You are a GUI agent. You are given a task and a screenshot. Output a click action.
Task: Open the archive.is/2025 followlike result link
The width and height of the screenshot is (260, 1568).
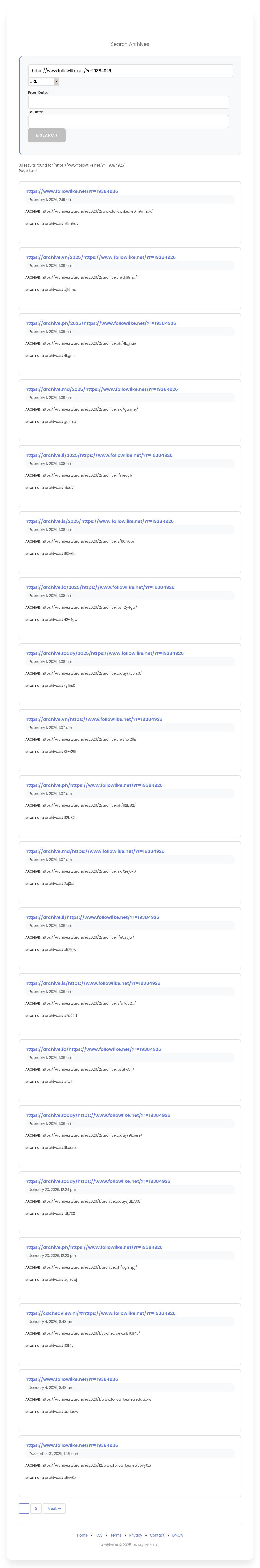[99, 521]
